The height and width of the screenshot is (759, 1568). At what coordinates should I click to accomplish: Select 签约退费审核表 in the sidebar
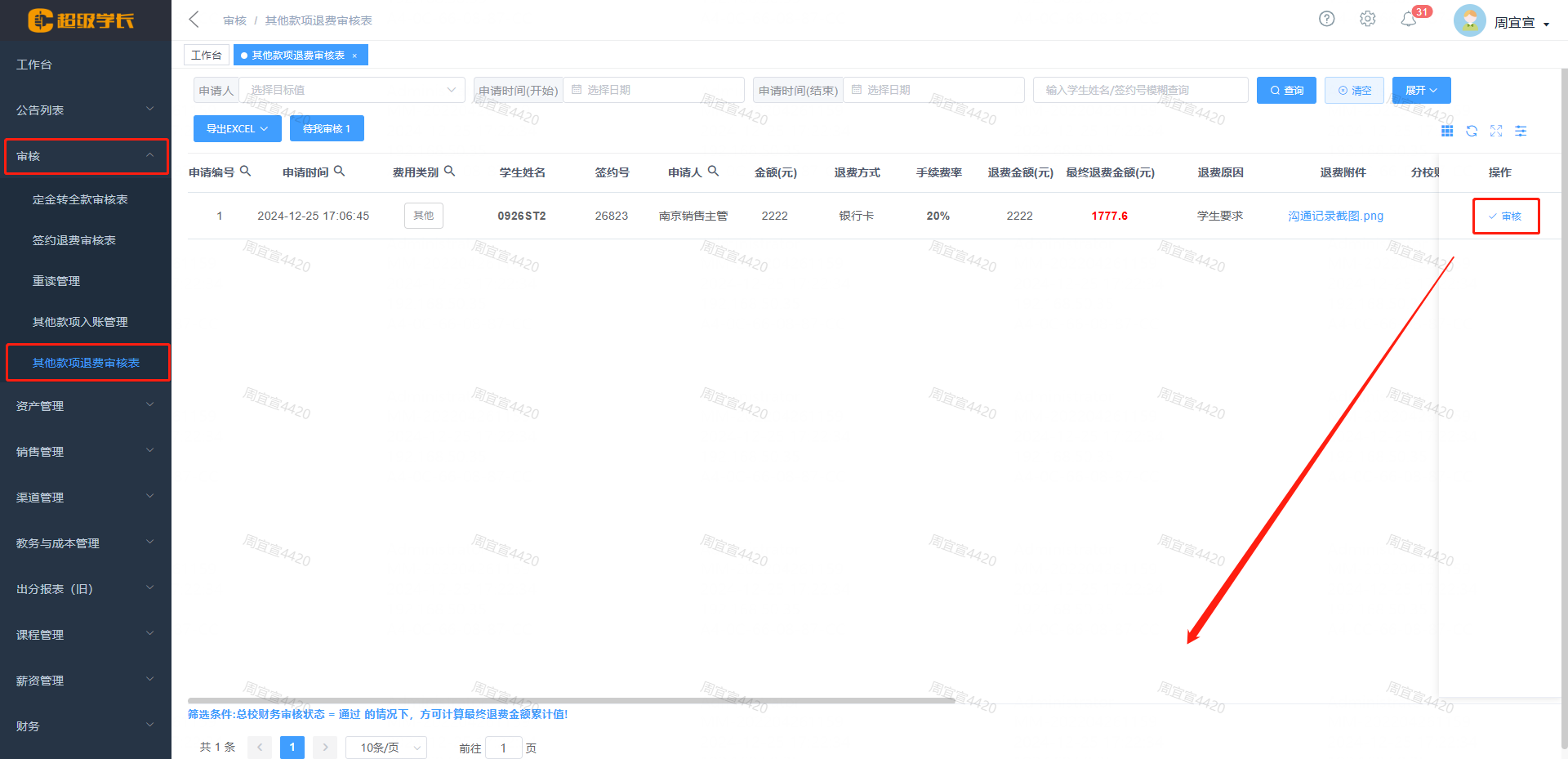pyautogui.click(x=74, y=240)
